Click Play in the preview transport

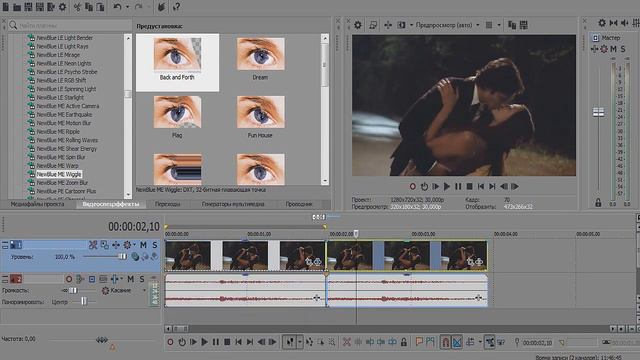[x=447, y=187]
